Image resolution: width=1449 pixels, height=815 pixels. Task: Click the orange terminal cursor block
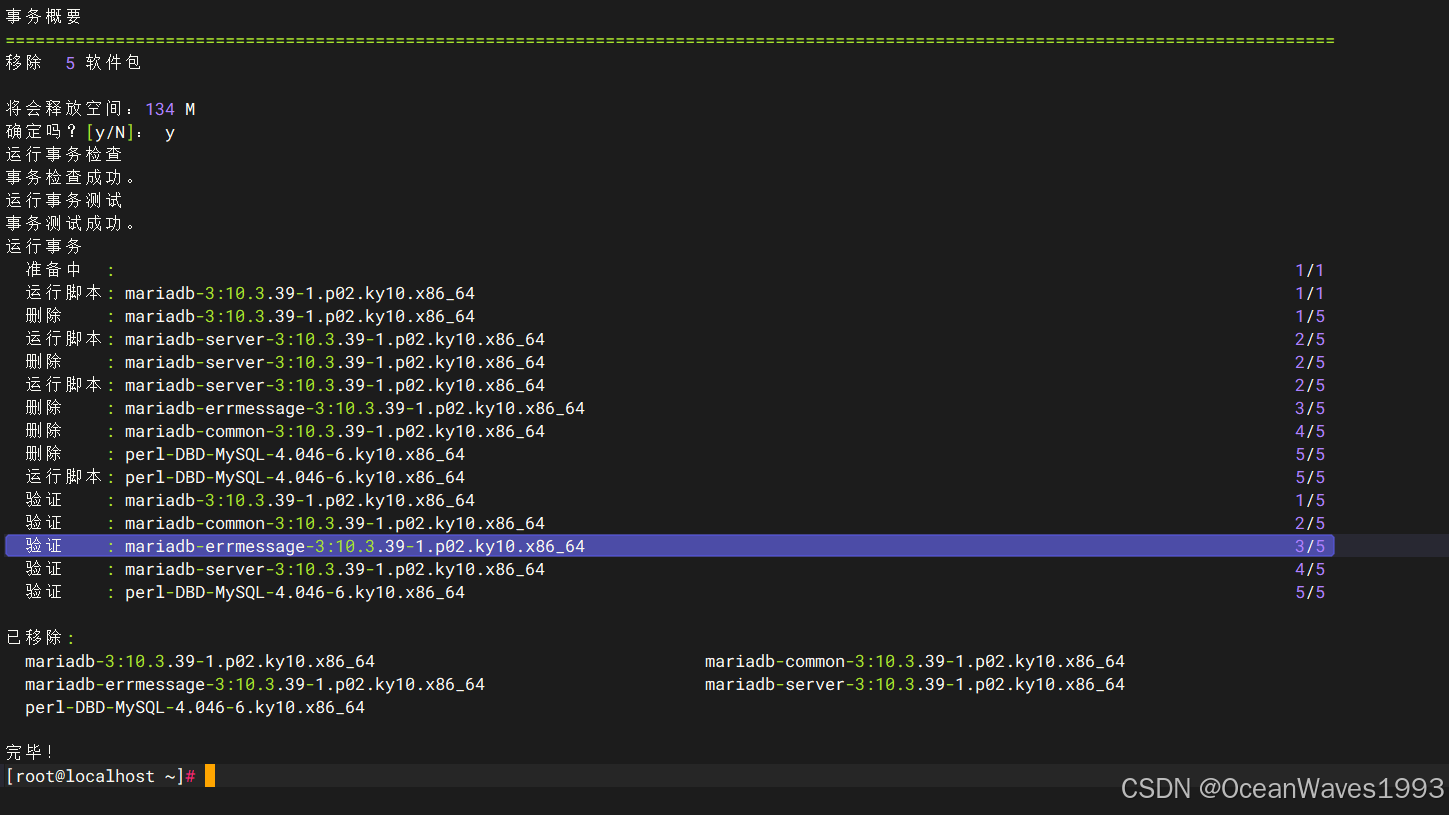coord(210,776)
